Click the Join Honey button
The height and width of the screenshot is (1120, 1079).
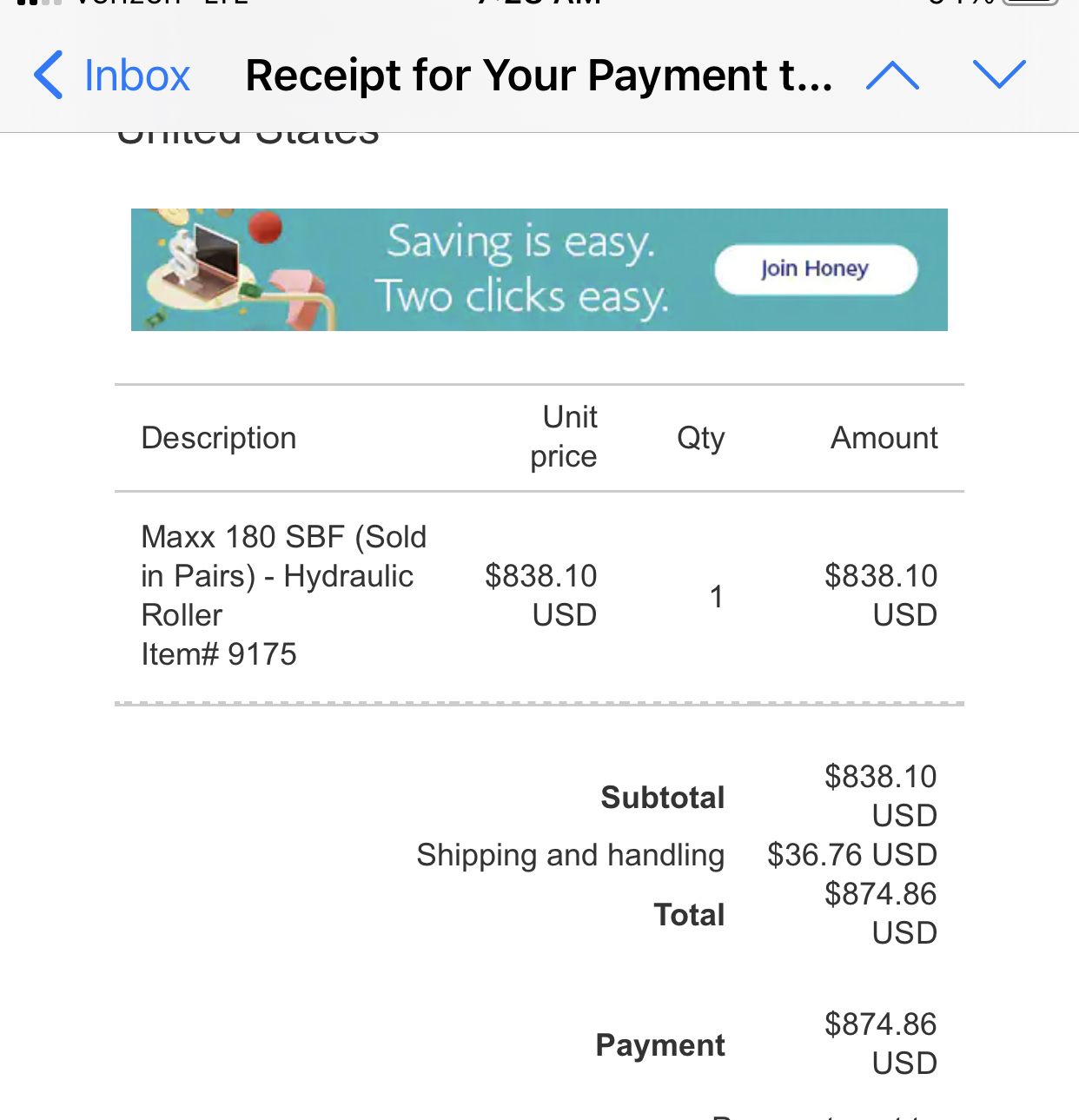coord(816,269)
